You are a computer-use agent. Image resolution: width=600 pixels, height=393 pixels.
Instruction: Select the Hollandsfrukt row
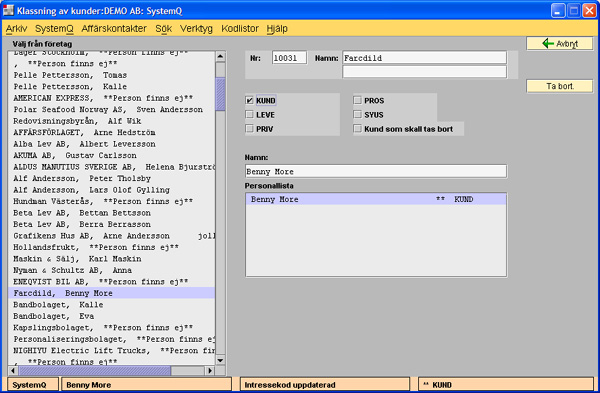[x=112, y=247]
